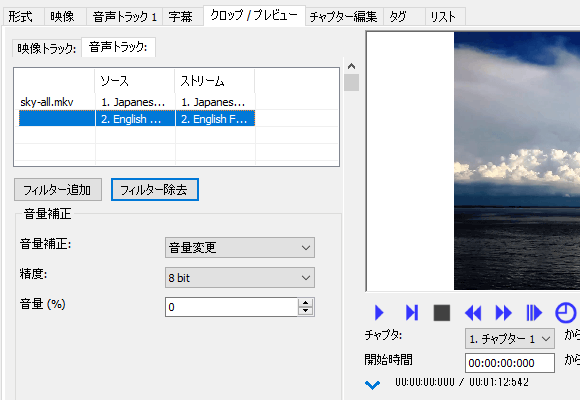Increase 音量 (%) with the up spinner arrow
The height and width of the screenshot is (400, 580).
306,303
